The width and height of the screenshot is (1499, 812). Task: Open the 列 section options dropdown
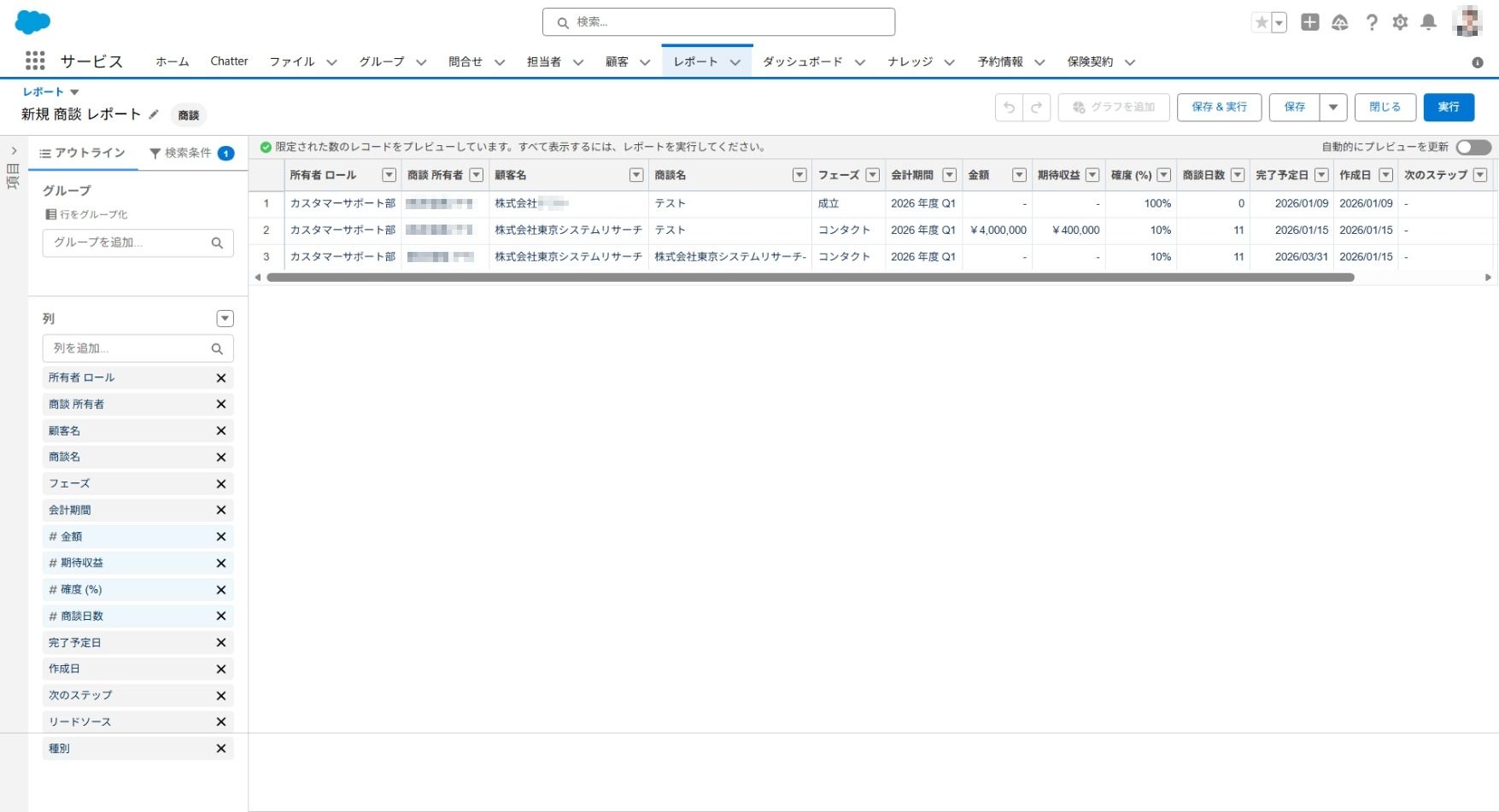coord(225,318)
